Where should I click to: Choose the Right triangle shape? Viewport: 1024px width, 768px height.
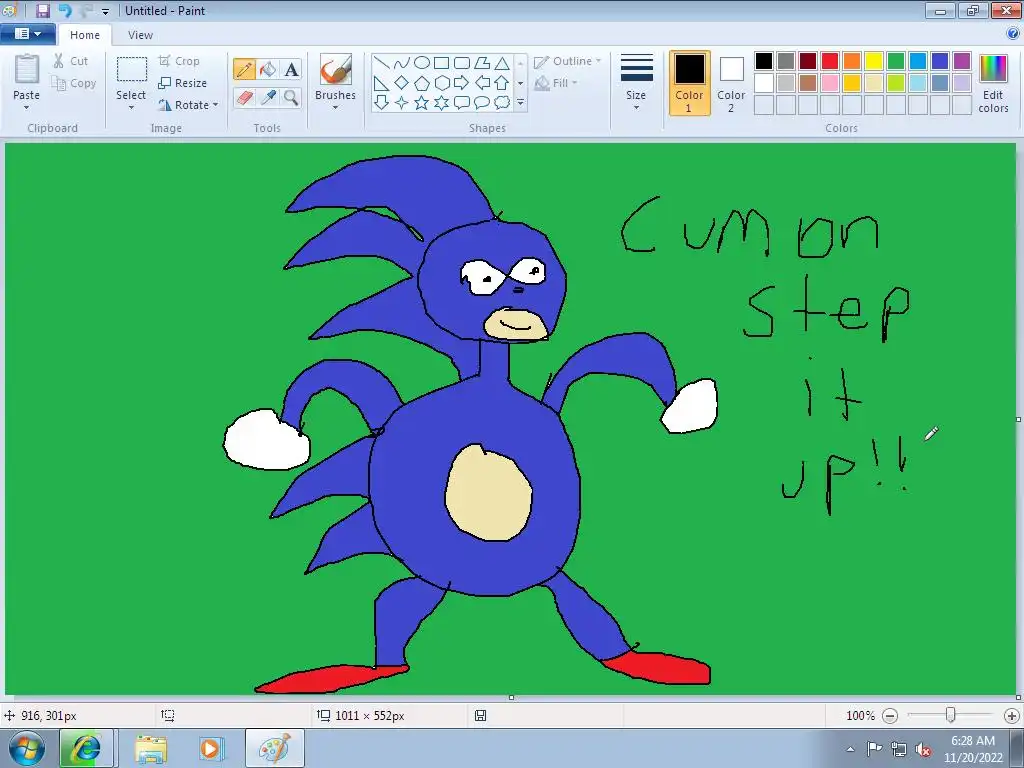click(382, 83)
